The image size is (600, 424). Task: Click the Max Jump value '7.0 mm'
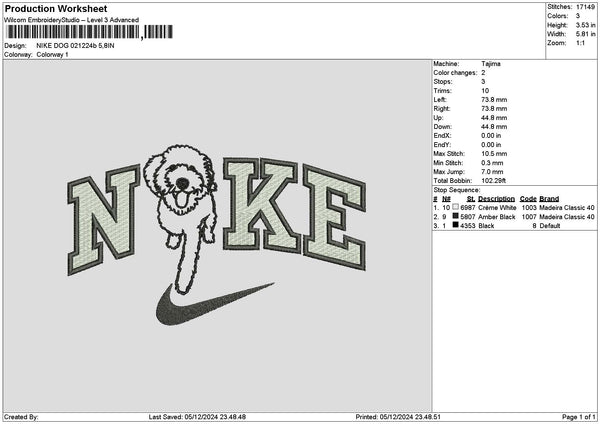(x=492, y=172)
